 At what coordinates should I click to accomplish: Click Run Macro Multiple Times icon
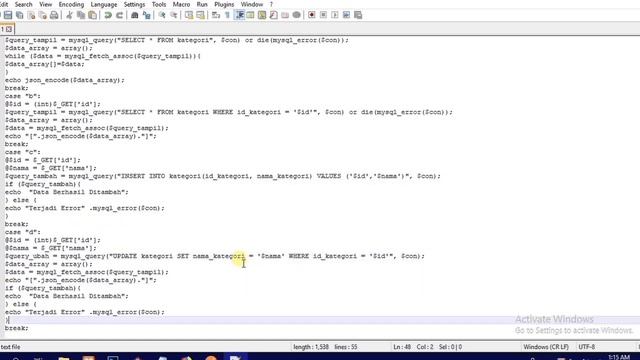click(x=346, y=15)
